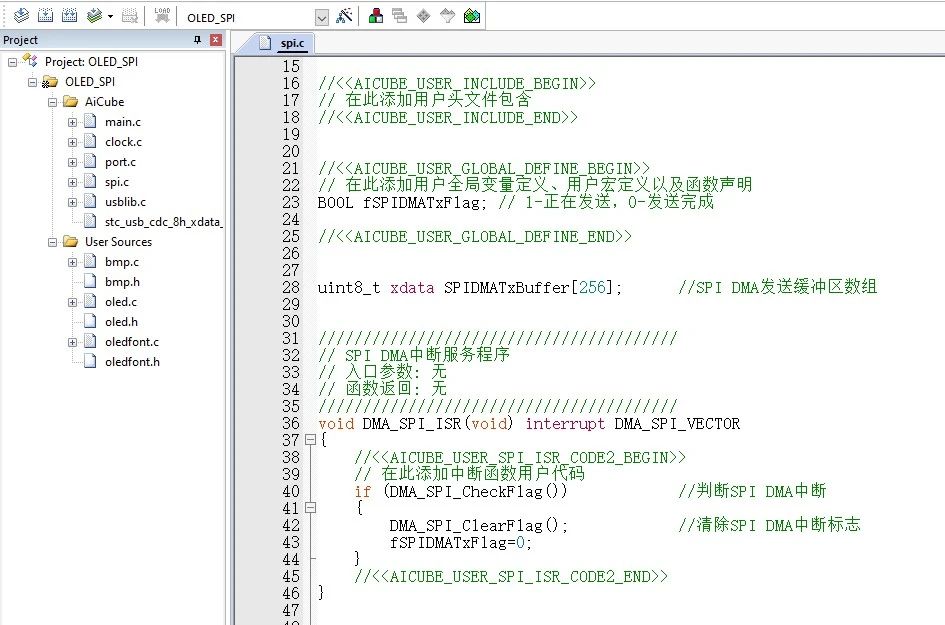
Task: Click DMA_SPI_VECTOR on line 36
Action: pyautogui.click(x=677, y=423)
